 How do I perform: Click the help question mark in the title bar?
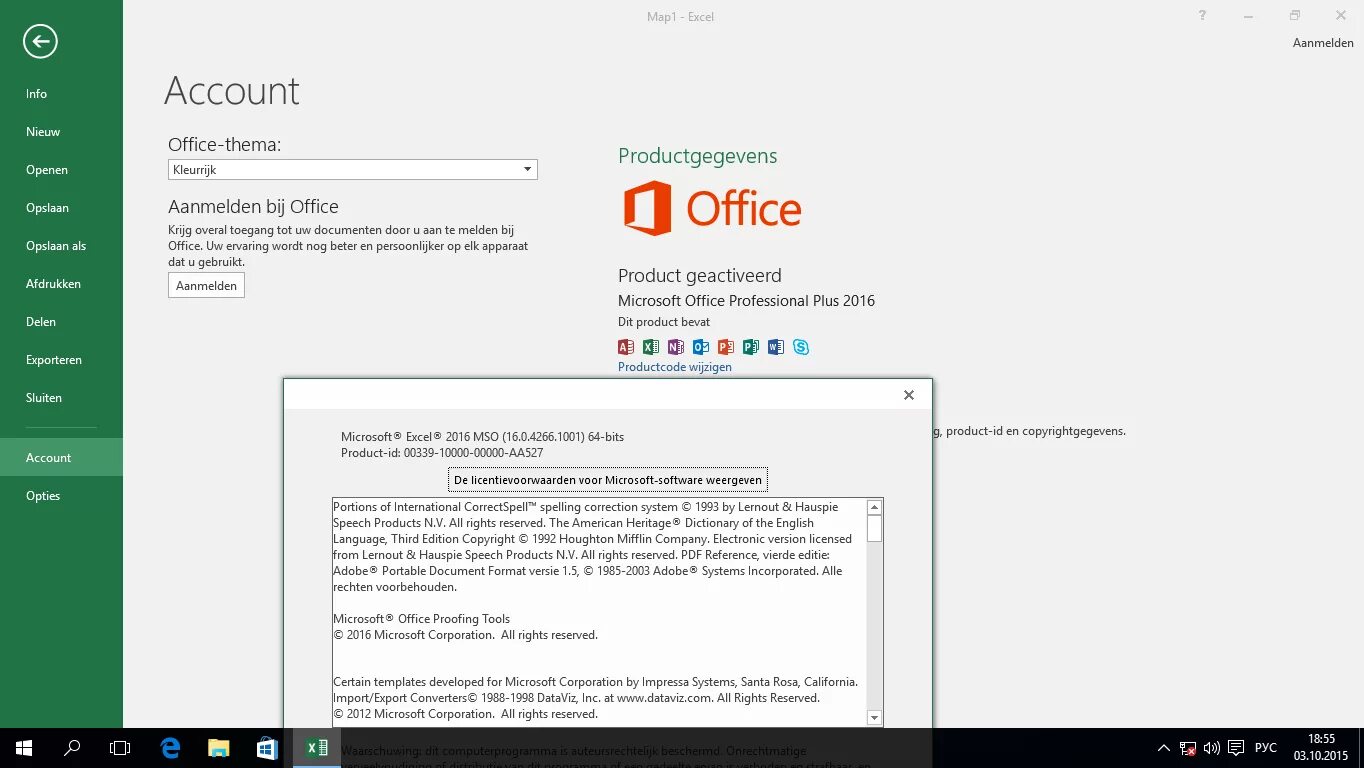1203,16
